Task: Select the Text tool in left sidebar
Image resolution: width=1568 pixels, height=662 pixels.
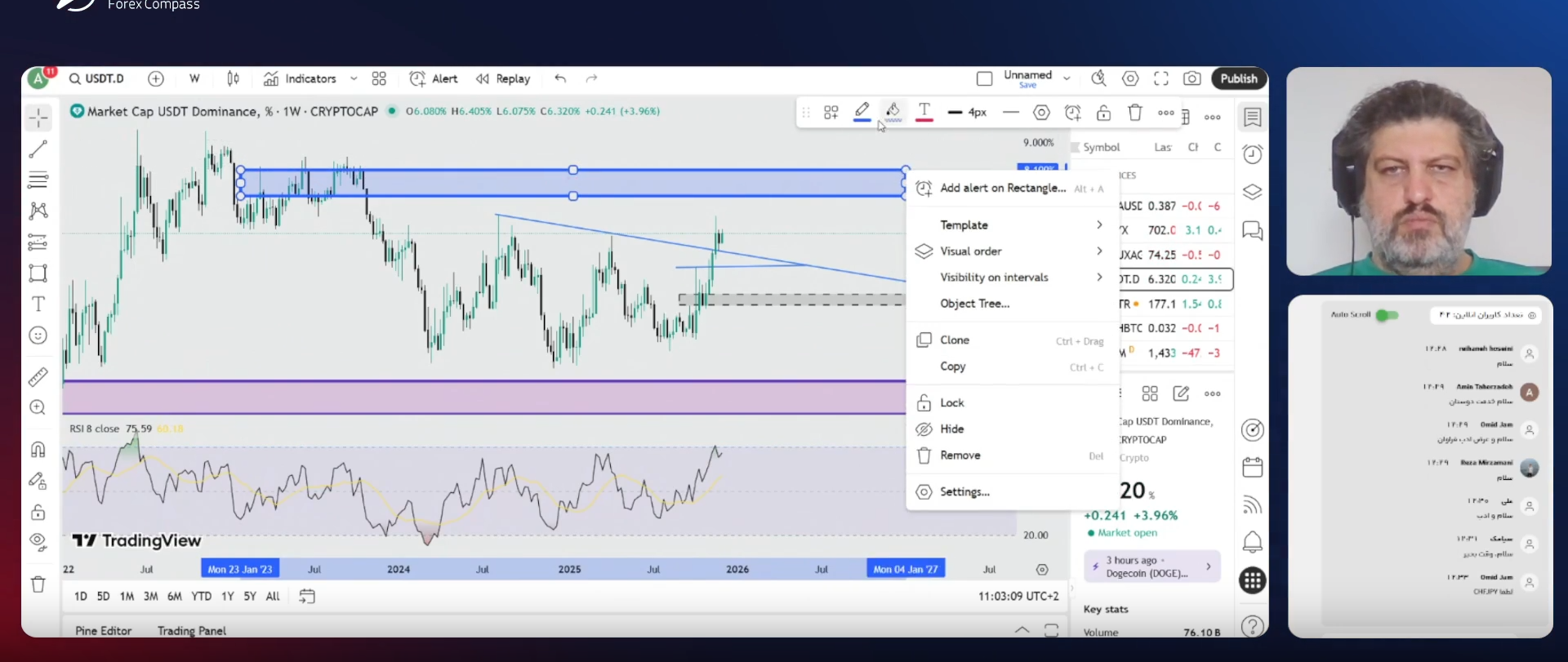Action: pyautogui.click(x=38, y=304)
